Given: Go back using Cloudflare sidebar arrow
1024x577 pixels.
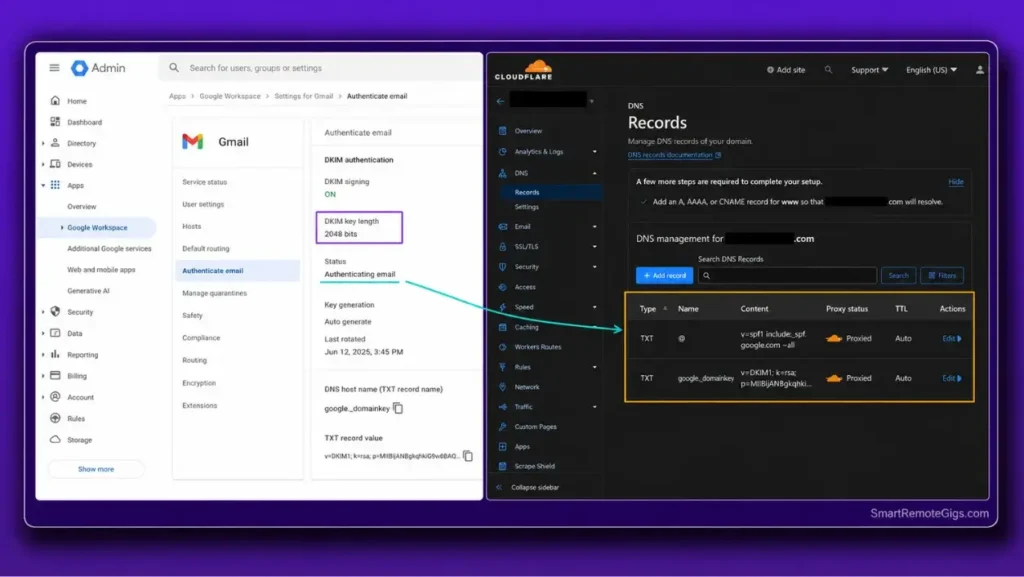Looking at the screenshot, I should [x=500, y=101].
